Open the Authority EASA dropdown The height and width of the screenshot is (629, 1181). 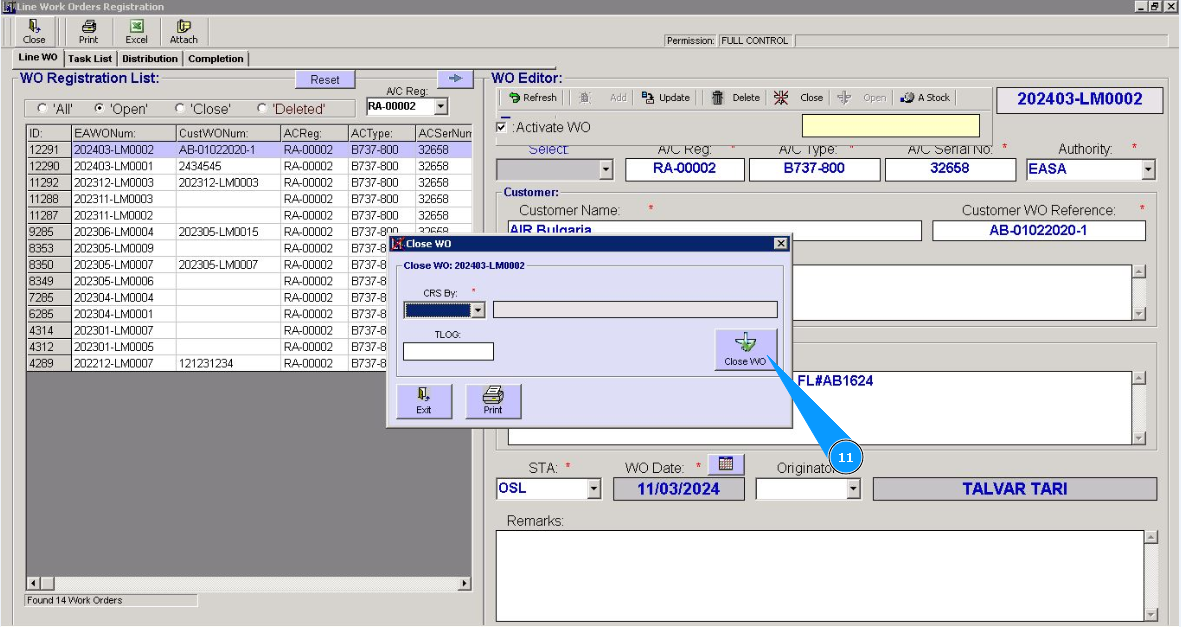1148,169
